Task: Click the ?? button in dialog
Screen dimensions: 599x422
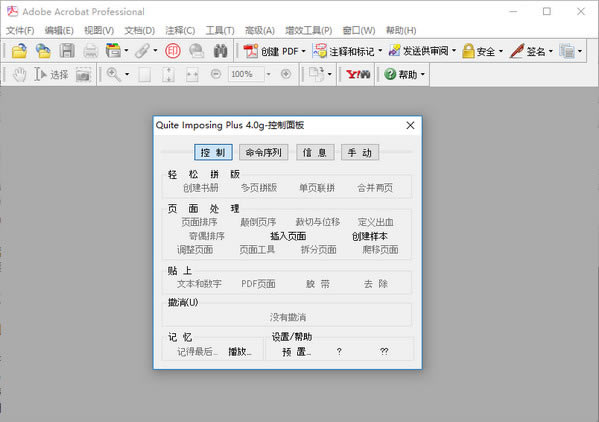Action: pos(384,351)
